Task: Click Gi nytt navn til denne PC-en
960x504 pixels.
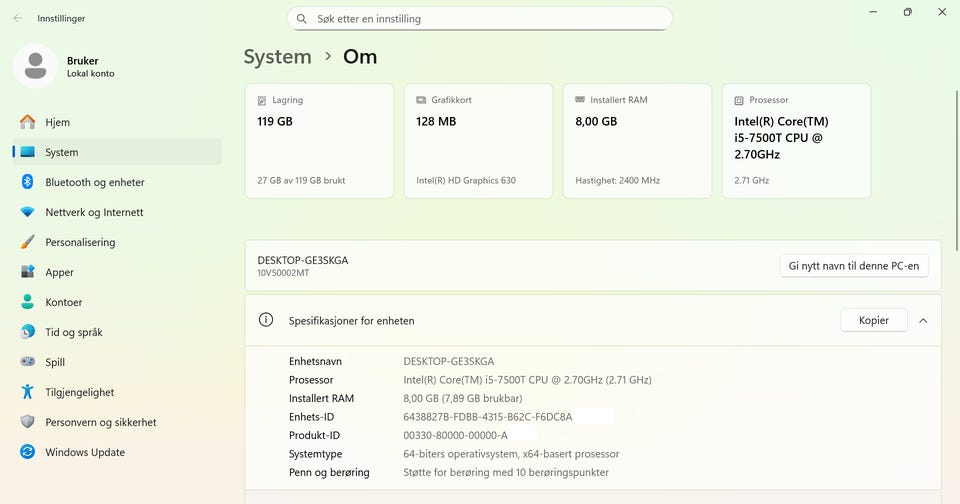Action: point(854,266)
